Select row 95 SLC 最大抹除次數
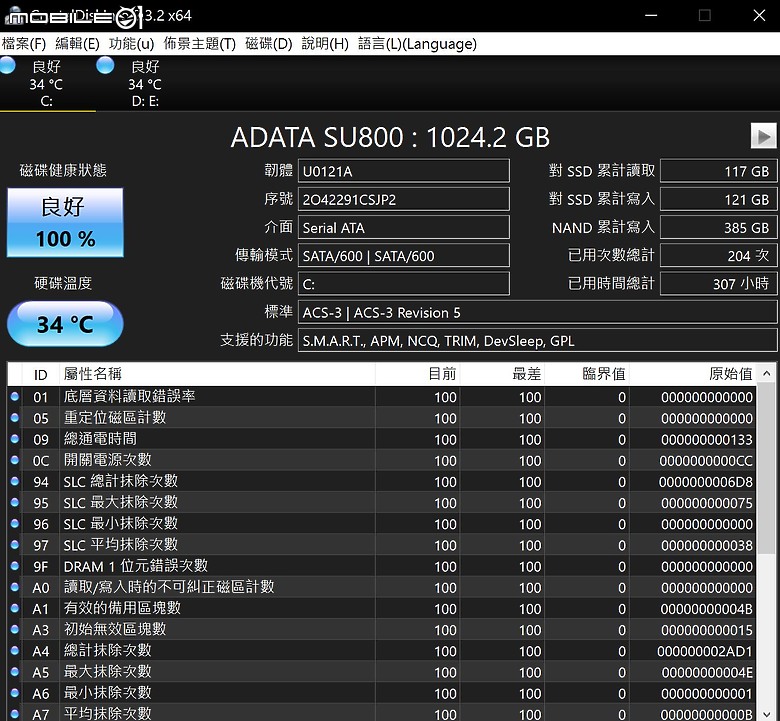780x721 pixels. (x=382, y=503)
